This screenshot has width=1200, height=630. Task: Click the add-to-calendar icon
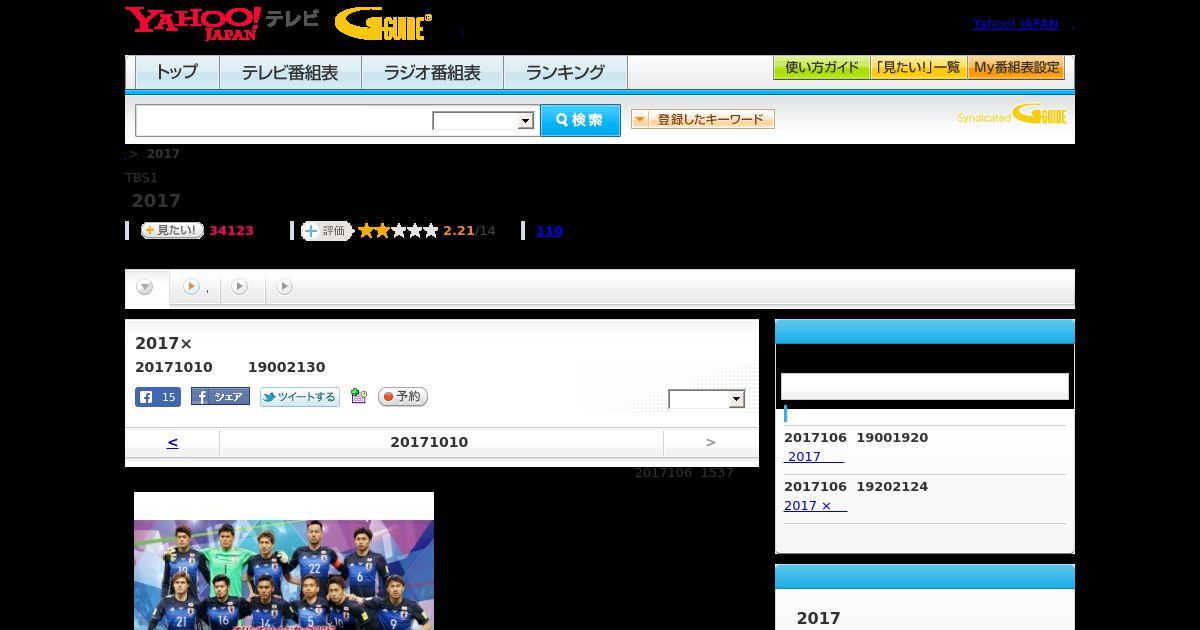point(359,397)
